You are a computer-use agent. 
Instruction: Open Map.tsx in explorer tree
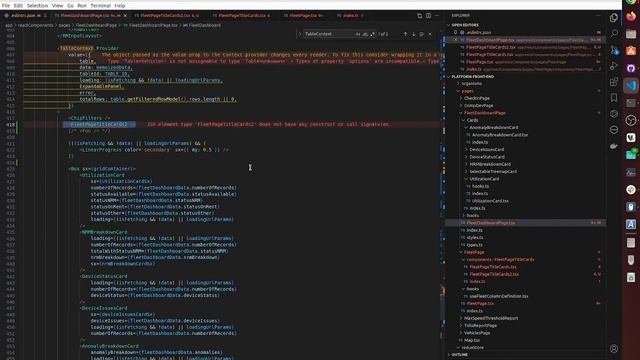pyautogui.click(x=471, y=340)
